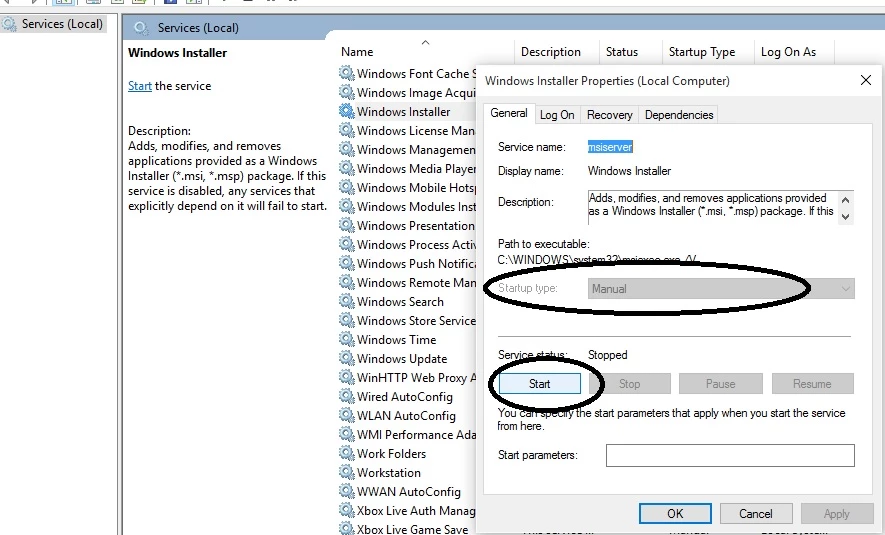Viewport: 885px width, 535px height.
Task: Click the gear icon beside Windows Time
Action: tap(347, 339)
